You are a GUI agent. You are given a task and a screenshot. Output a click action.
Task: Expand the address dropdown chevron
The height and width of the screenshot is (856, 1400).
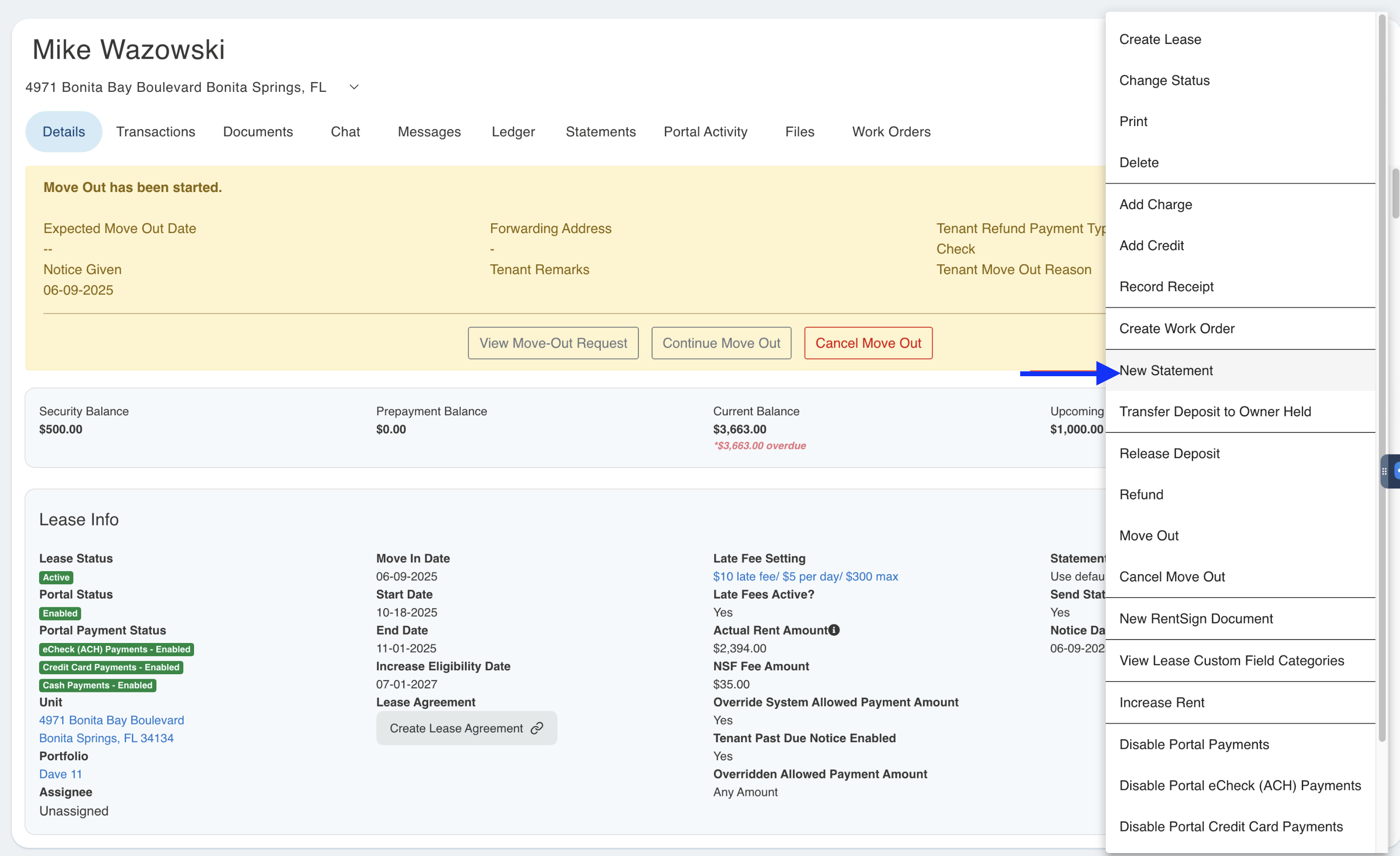pyautogui.click(x=354, y=87)
